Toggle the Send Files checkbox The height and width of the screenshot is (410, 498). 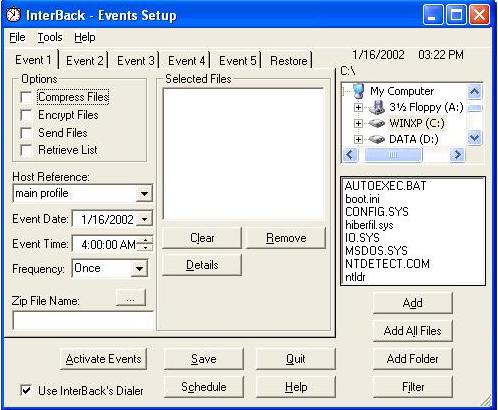click(x=26, y=133)
